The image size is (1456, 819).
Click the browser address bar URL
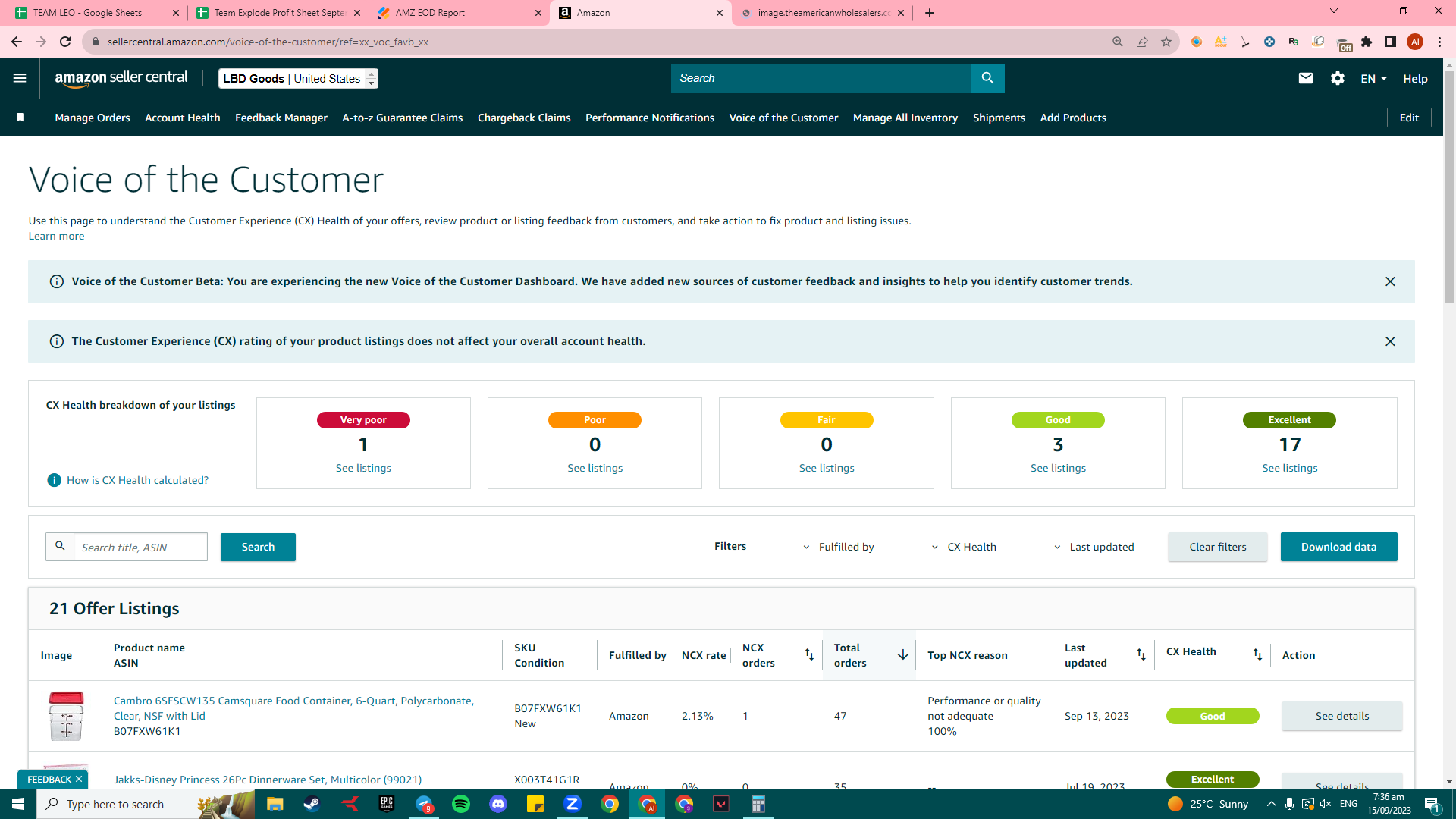coord(268,42)
